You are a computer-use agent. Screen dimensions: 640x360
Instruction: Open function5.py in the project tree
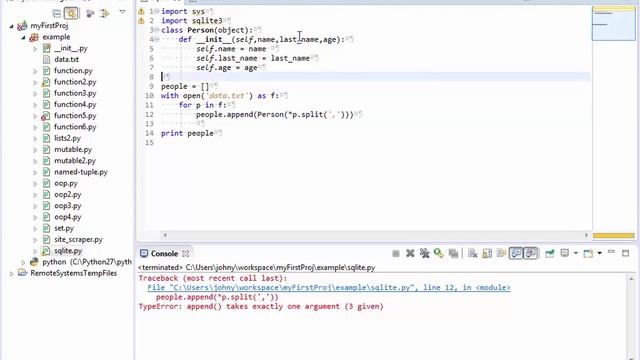(75, 116)
